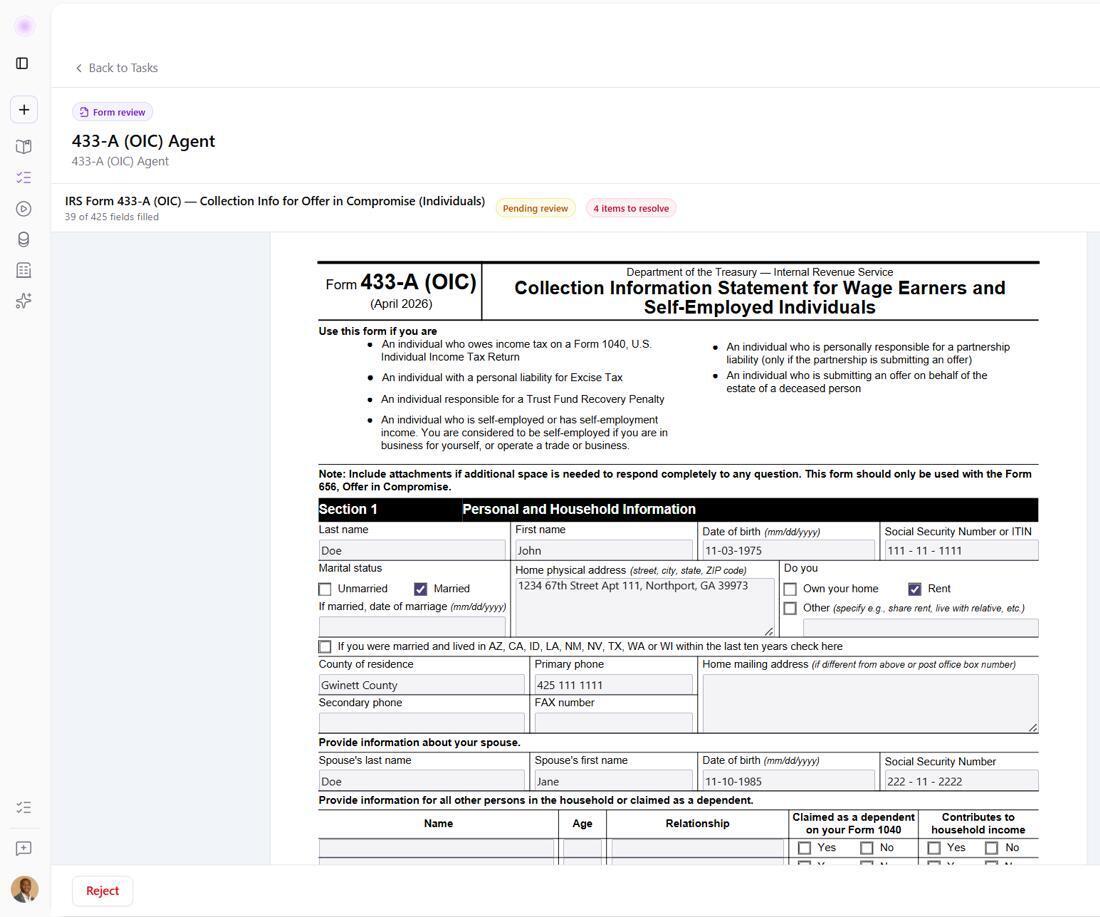Open the user profile avatar

coord(25,890)
